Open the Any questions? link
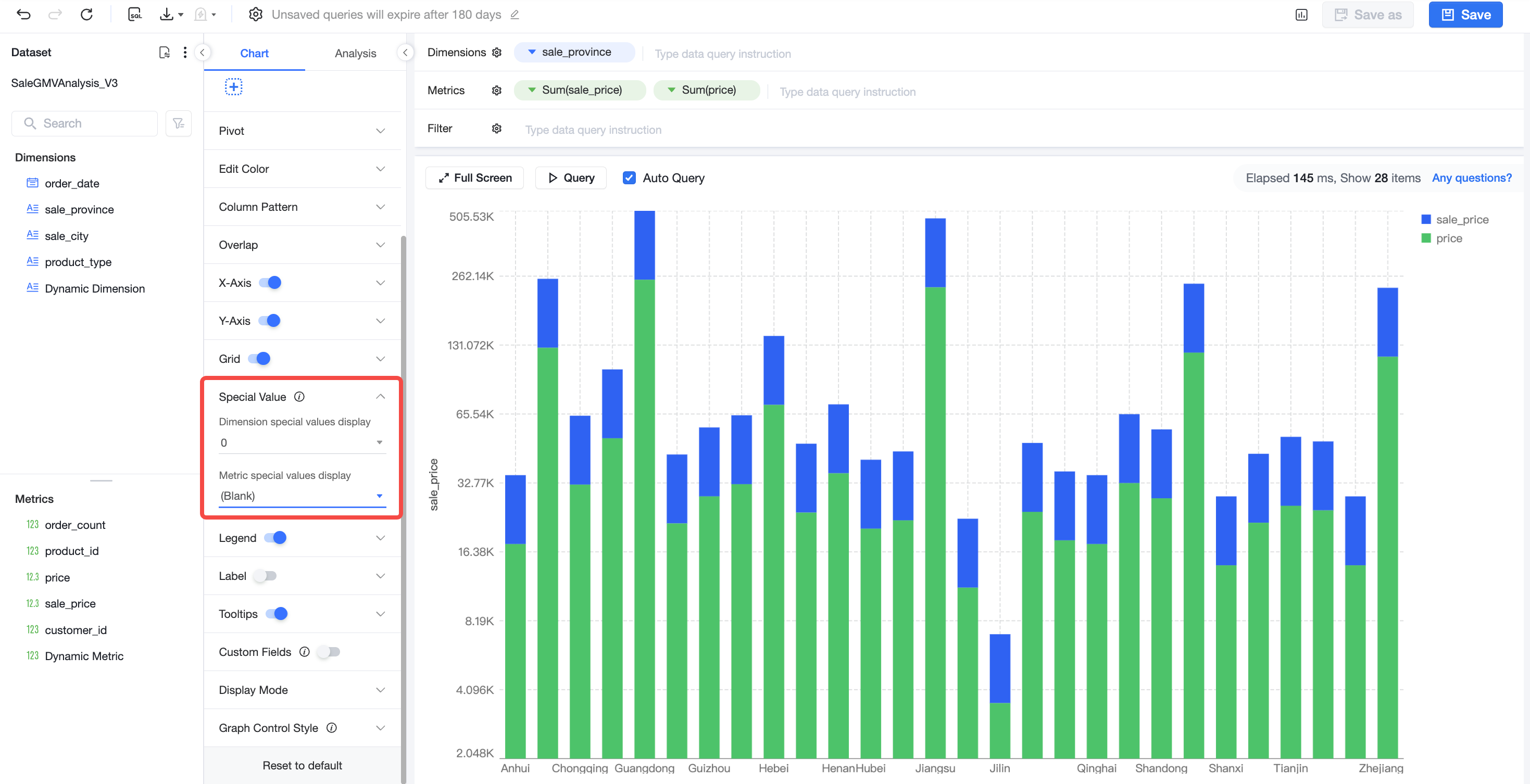The height and width of the screenshot is (784, 1530). [x=1471, y=178]
